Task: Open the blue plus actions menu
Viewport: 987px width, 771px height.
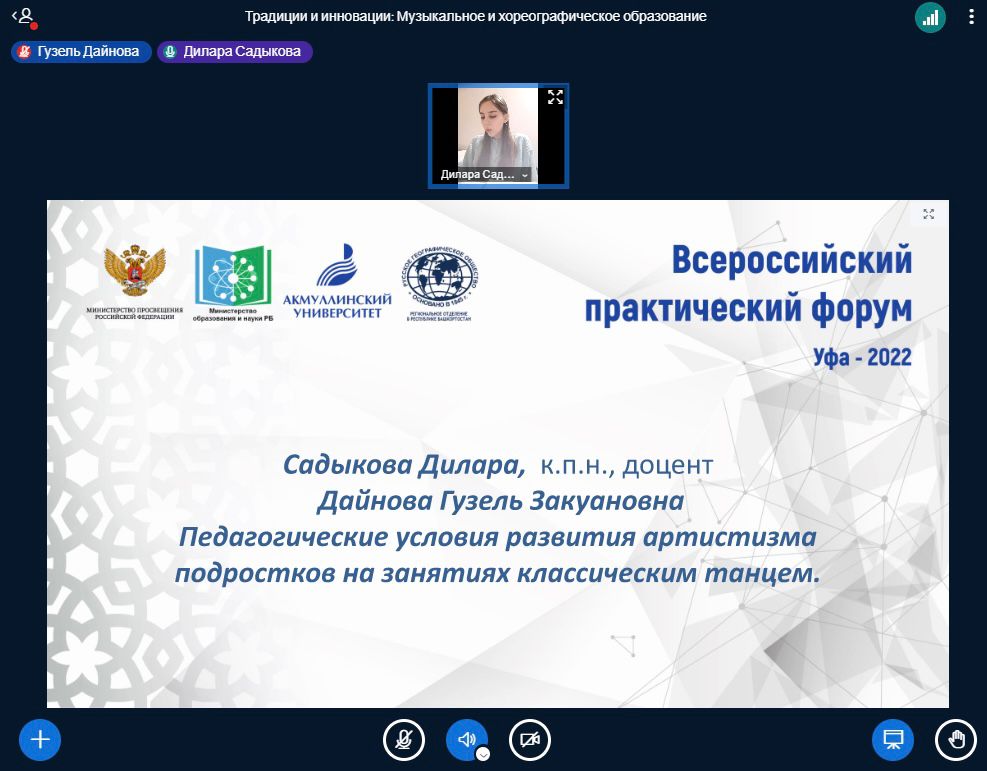Action: (x=40, y=740)
